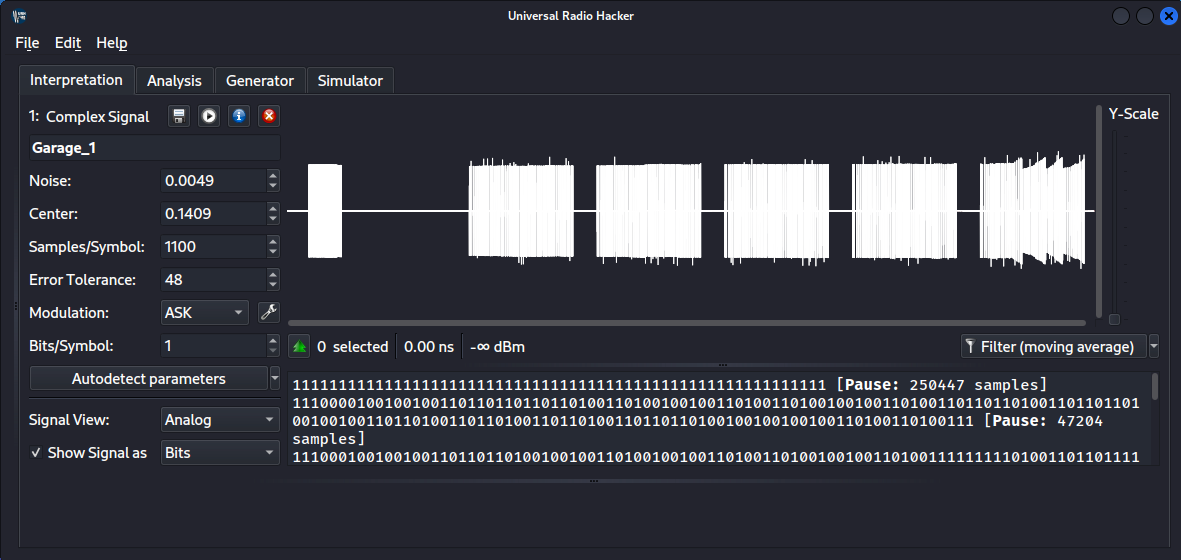Replay the signal with the play icon

coord(209,117)
